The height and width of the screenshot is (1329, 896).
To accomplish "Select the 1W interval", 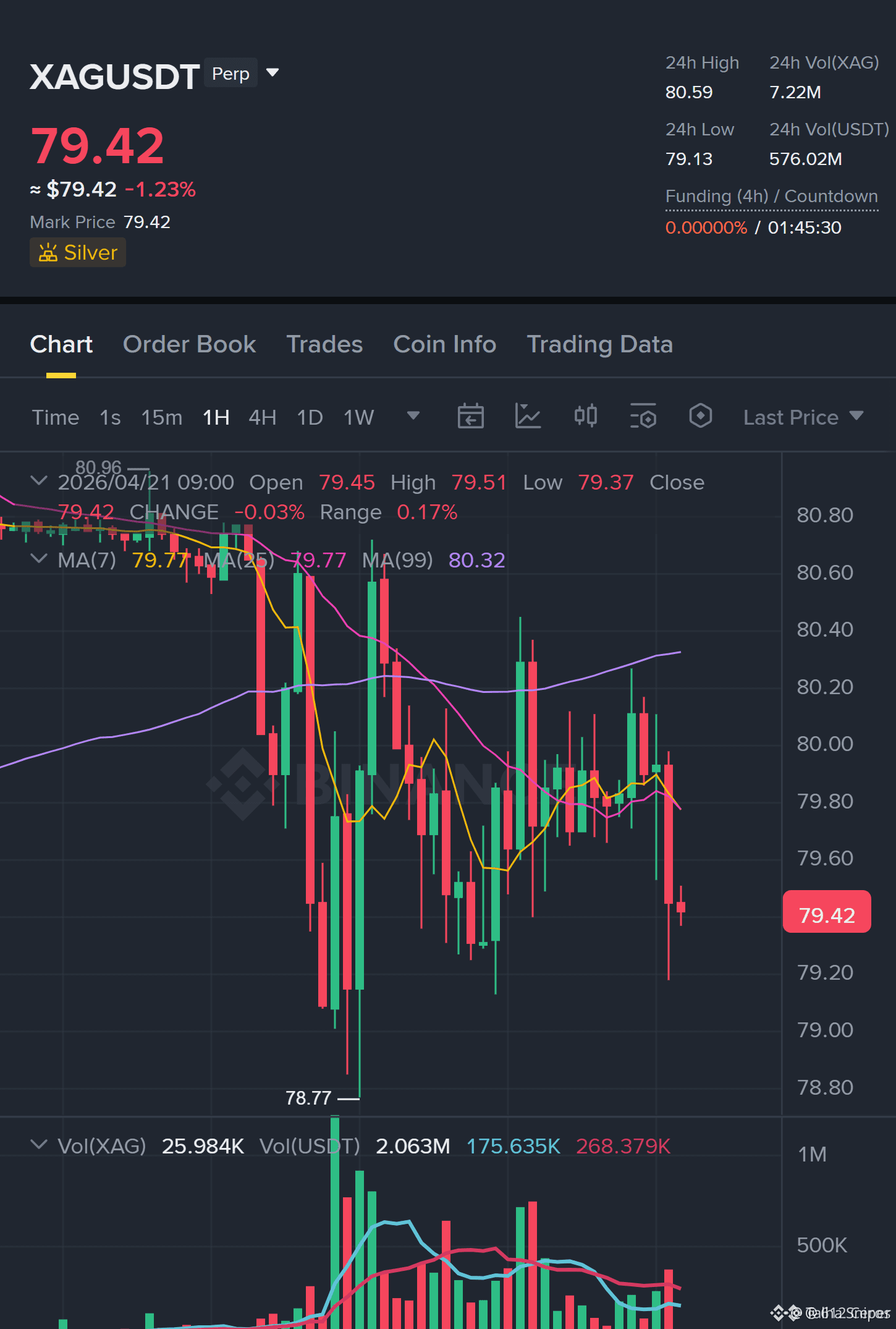I will click(359, 417).
